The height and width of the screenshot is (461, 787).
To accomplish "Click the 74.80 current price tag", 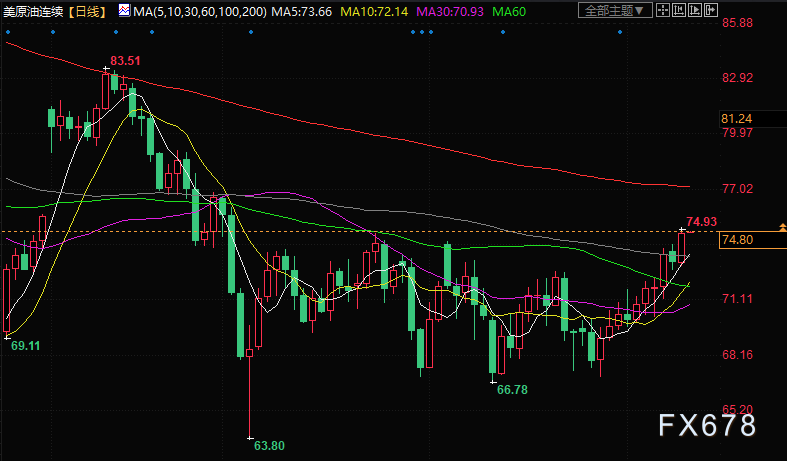I will (x=737, y=240).
